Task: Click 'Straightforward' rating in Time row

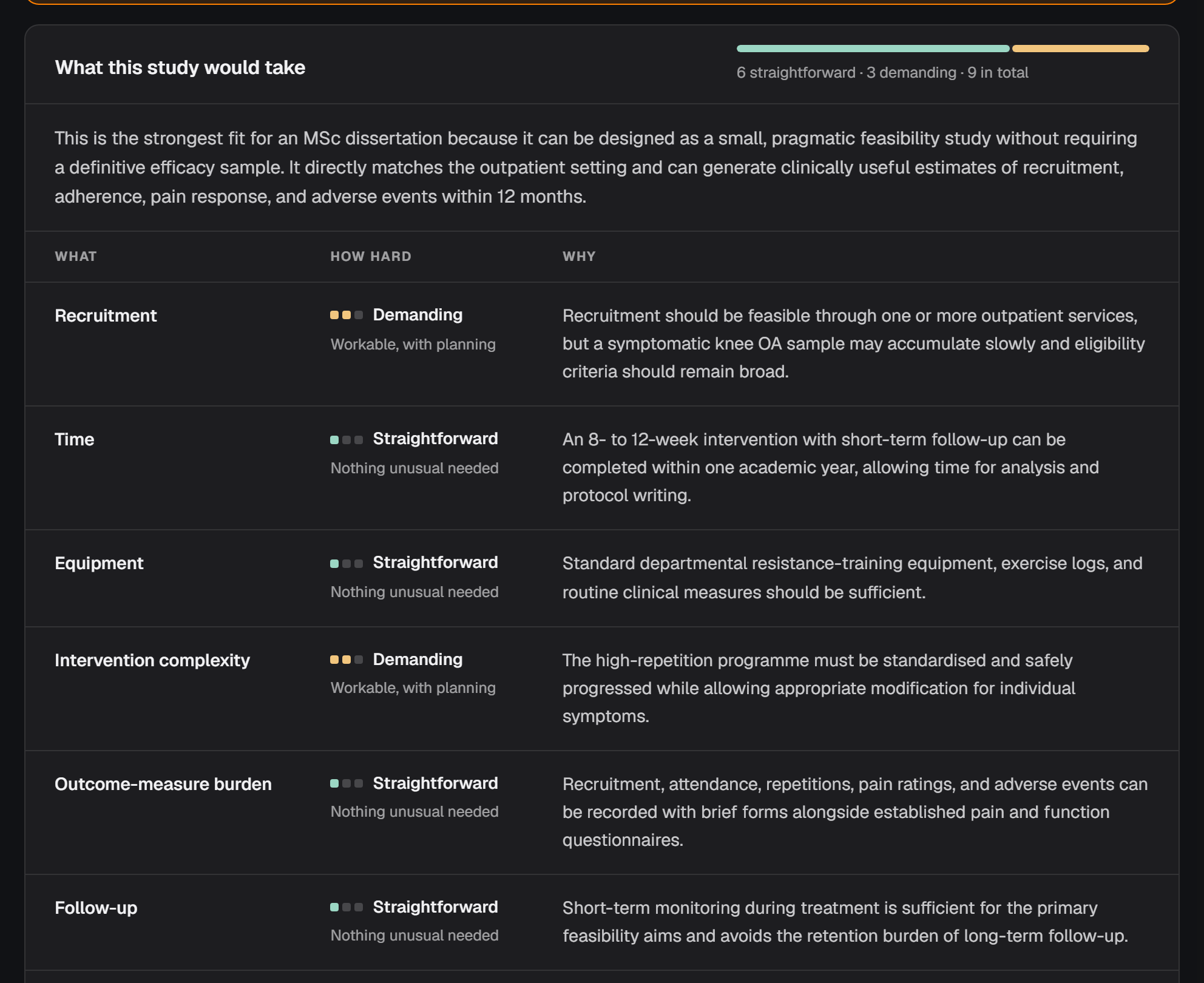Action: tap(435, 439)
